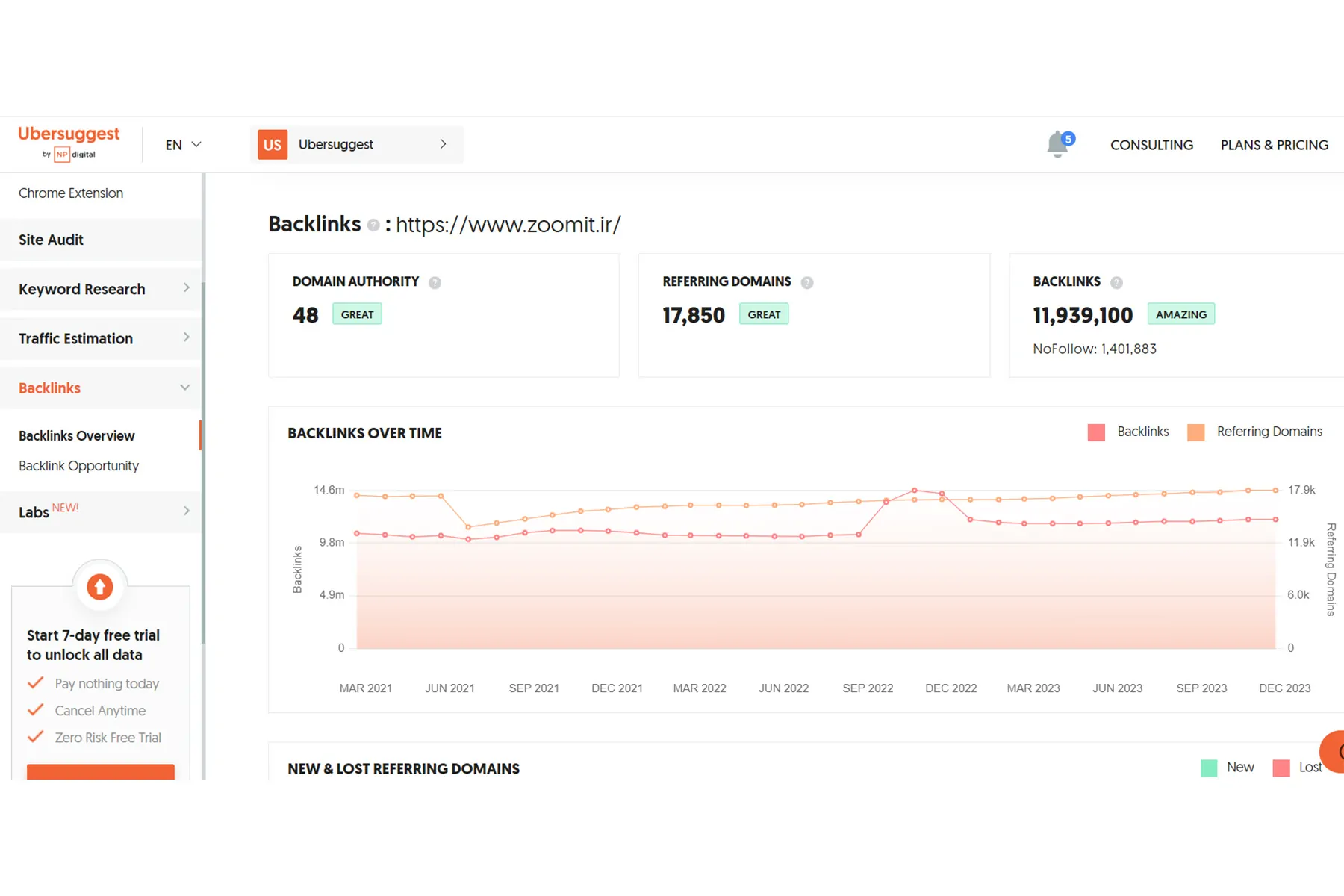The height and width of the screenshot is (896, 1344).
Task: Open the EN language dropdown
Action: pos(183,145)
